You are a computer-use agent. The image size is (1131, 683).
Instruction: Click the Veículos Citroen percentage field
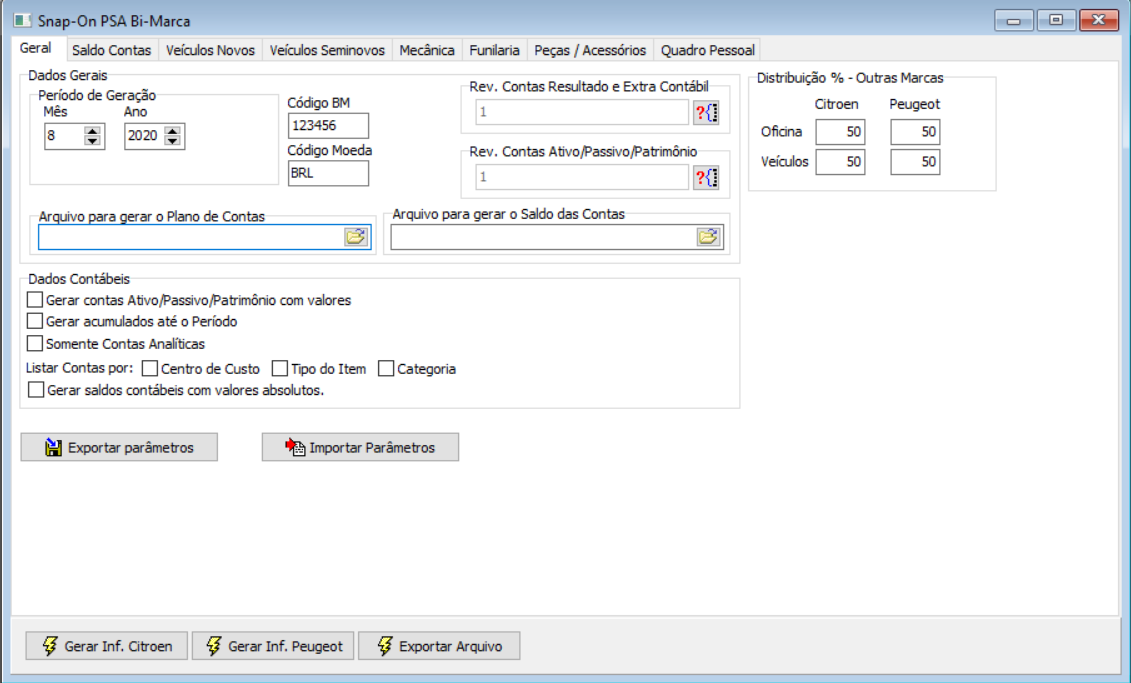[840, 162]
